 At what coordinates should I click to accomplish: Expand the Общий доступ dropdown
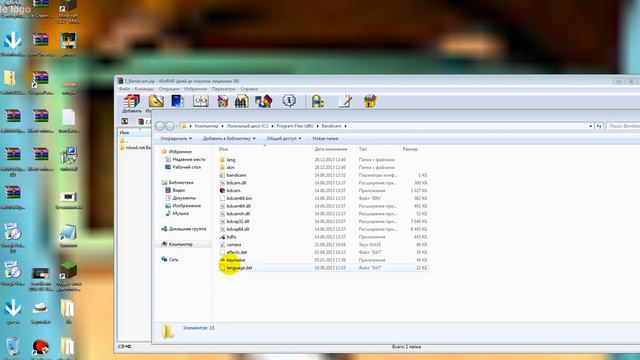[284, 139]
